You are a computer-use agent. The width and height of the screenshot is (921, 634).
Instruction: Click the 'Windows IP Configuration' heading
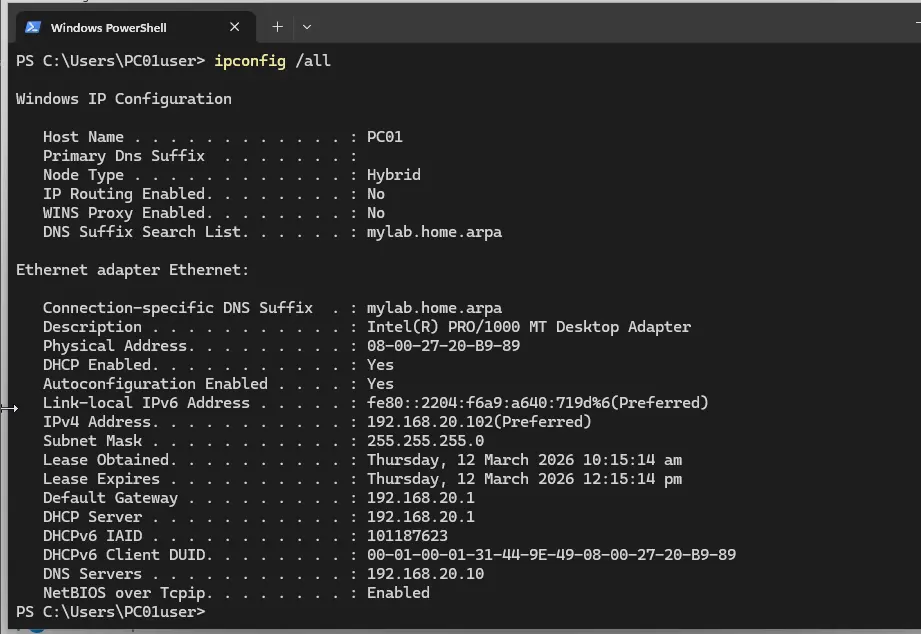(x=123, y=99)
